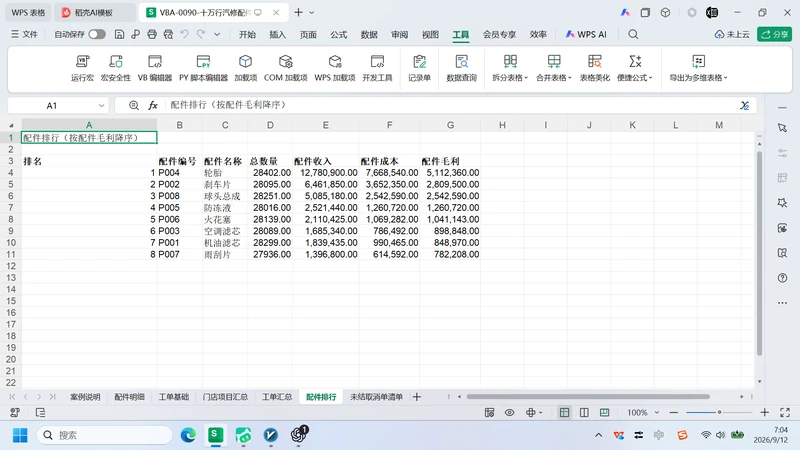Viewport: 800px width, 450px height.
Task: Open the 门店项目汇总 sheet tab
Action: (225, 396)
